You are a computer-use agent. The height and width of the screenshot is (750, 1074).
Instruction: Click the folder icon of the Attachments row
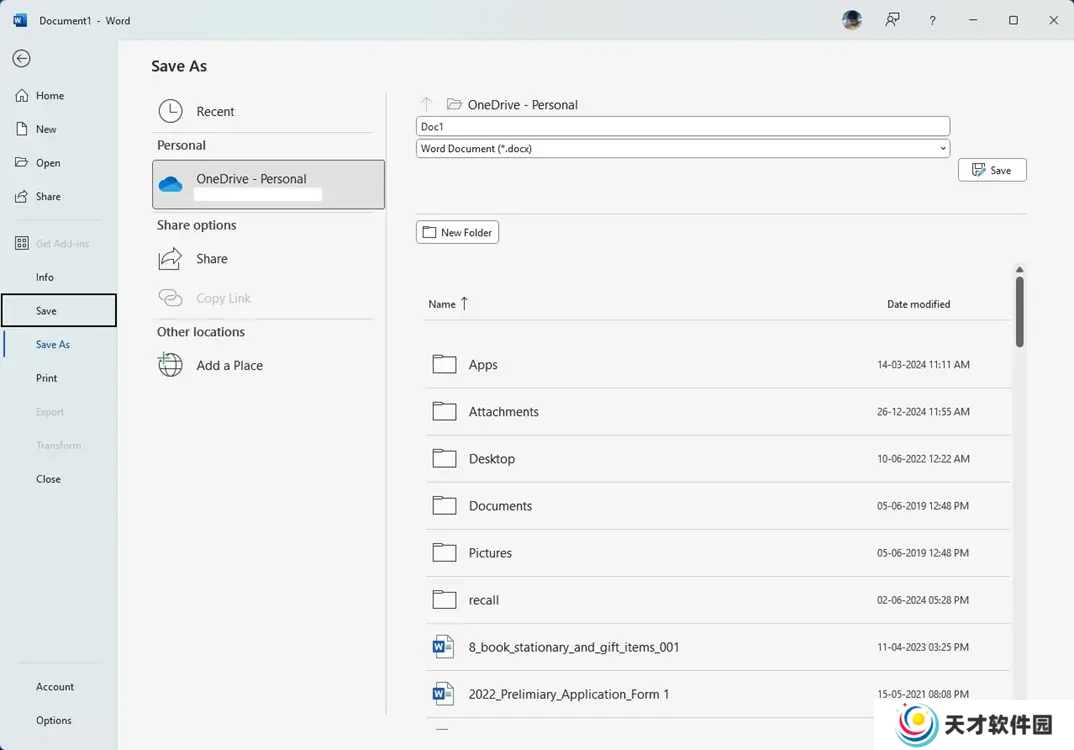445,411
